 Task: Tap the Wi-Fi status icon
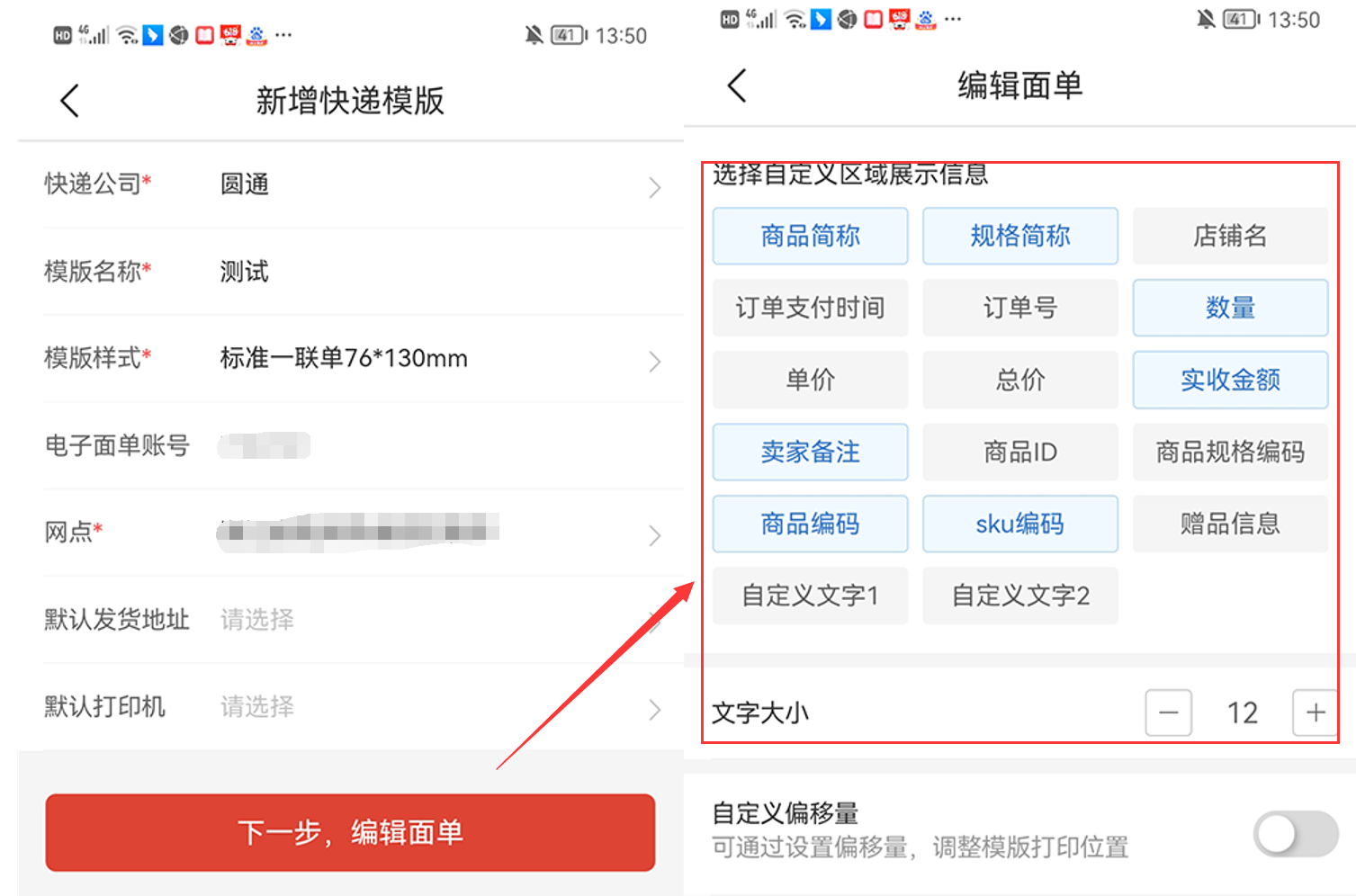(x=128, y=36)
